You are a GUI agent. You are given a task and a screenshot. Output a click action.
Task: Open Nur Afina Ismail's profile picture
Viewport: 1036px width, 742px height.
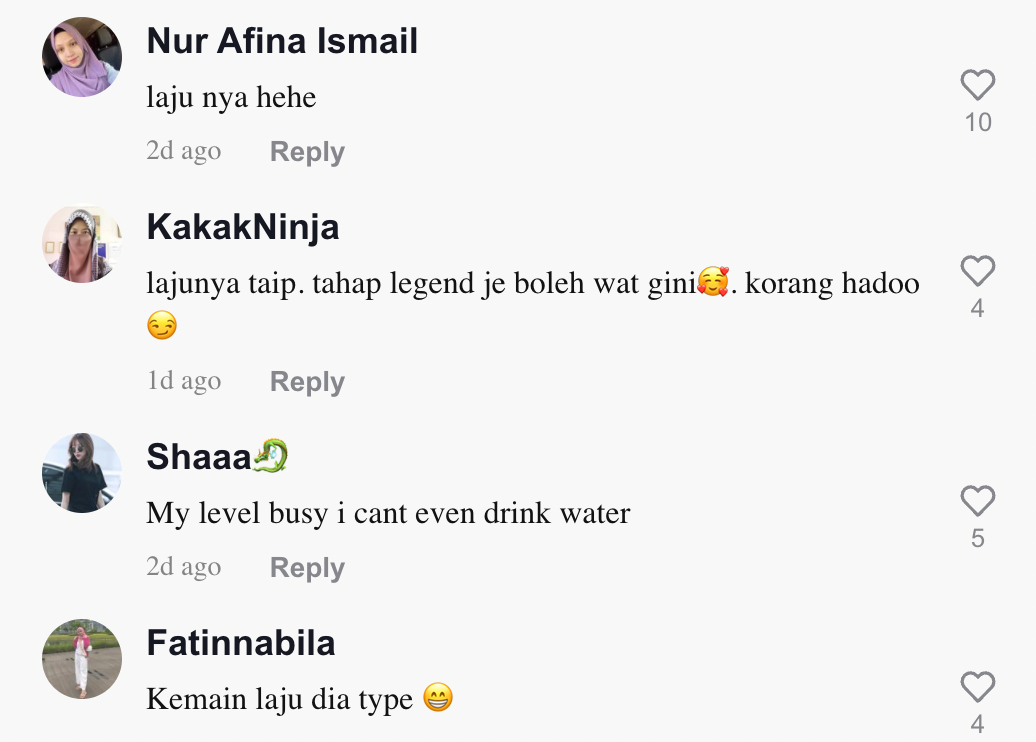(82, 57)
